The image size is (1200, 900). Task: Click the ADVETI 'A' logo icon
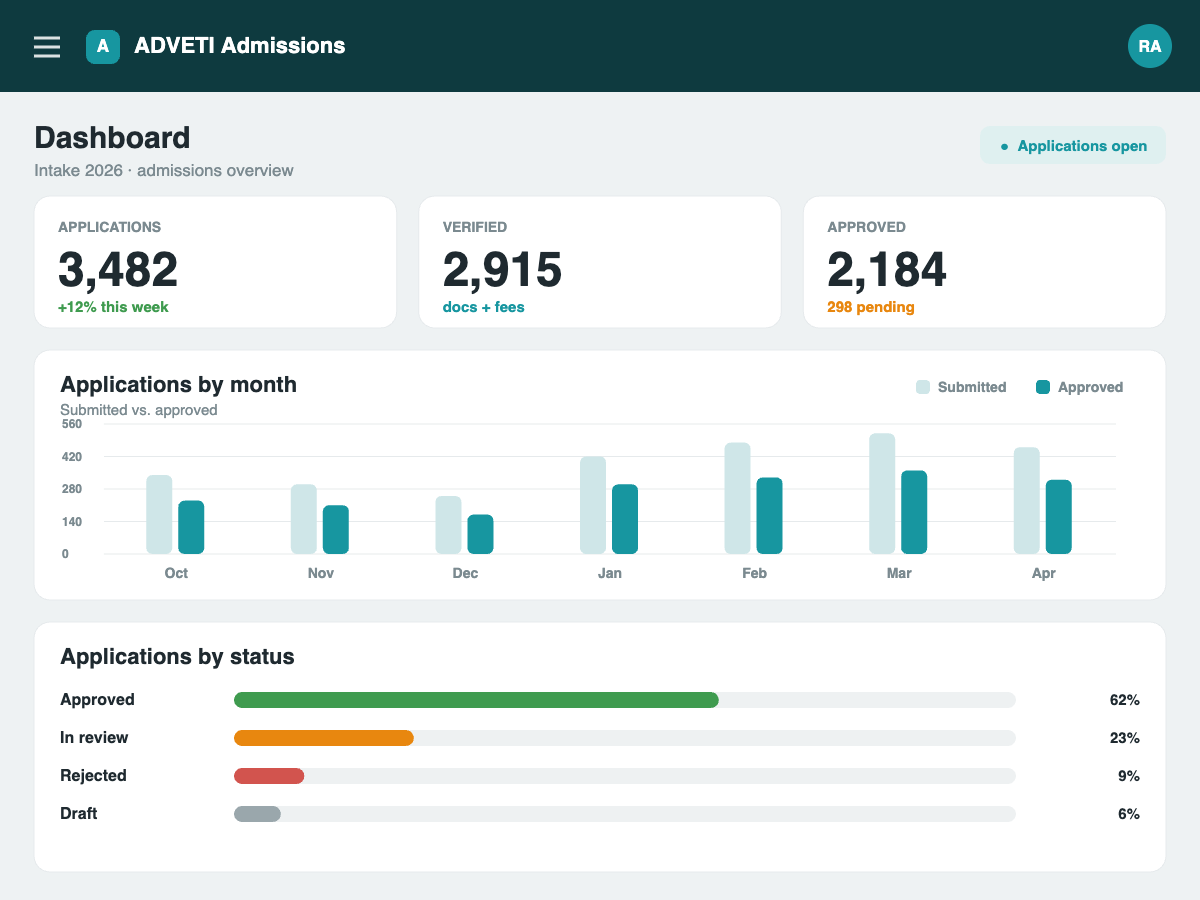pyautogui.click(x=103, y=46)
